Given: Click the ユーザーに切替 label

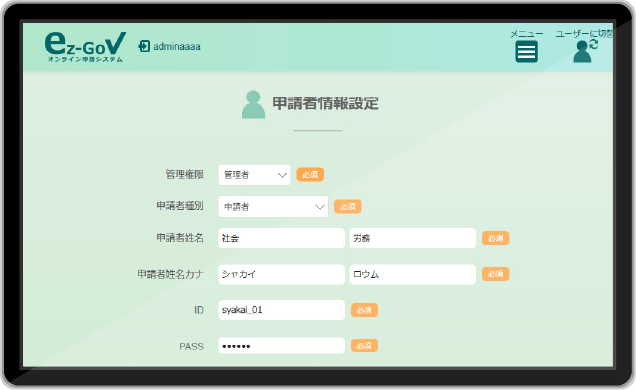Looking at the screenshot, I should pos(584,34).
